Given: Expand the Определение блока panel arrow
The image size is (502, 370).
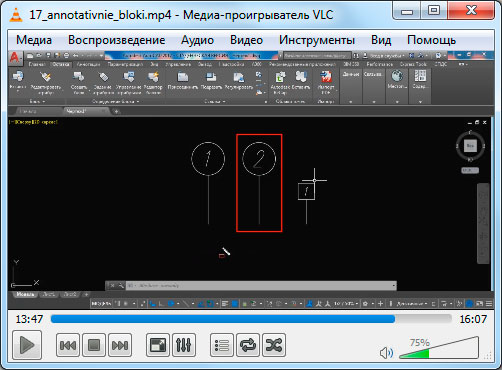Looking at the screenshot, I should pos(138,101).
